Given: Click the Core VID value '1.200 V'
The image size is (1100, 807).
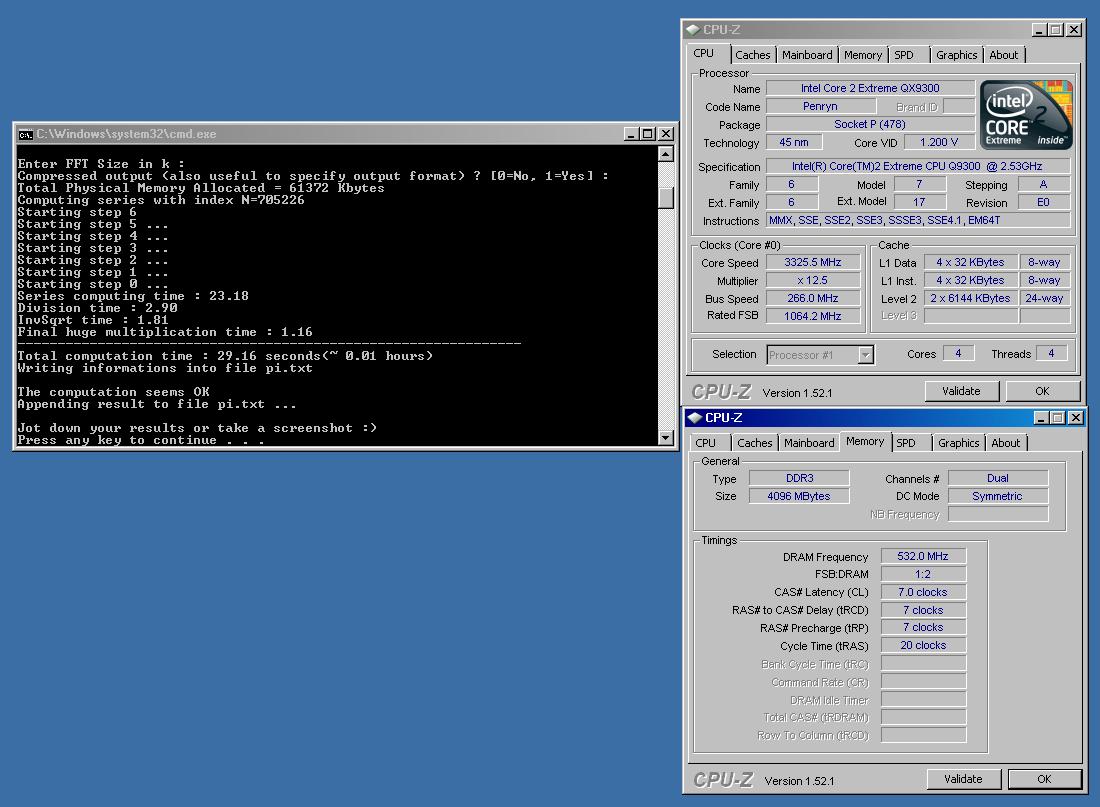Looking at the screenshot, I should point(939,142).
